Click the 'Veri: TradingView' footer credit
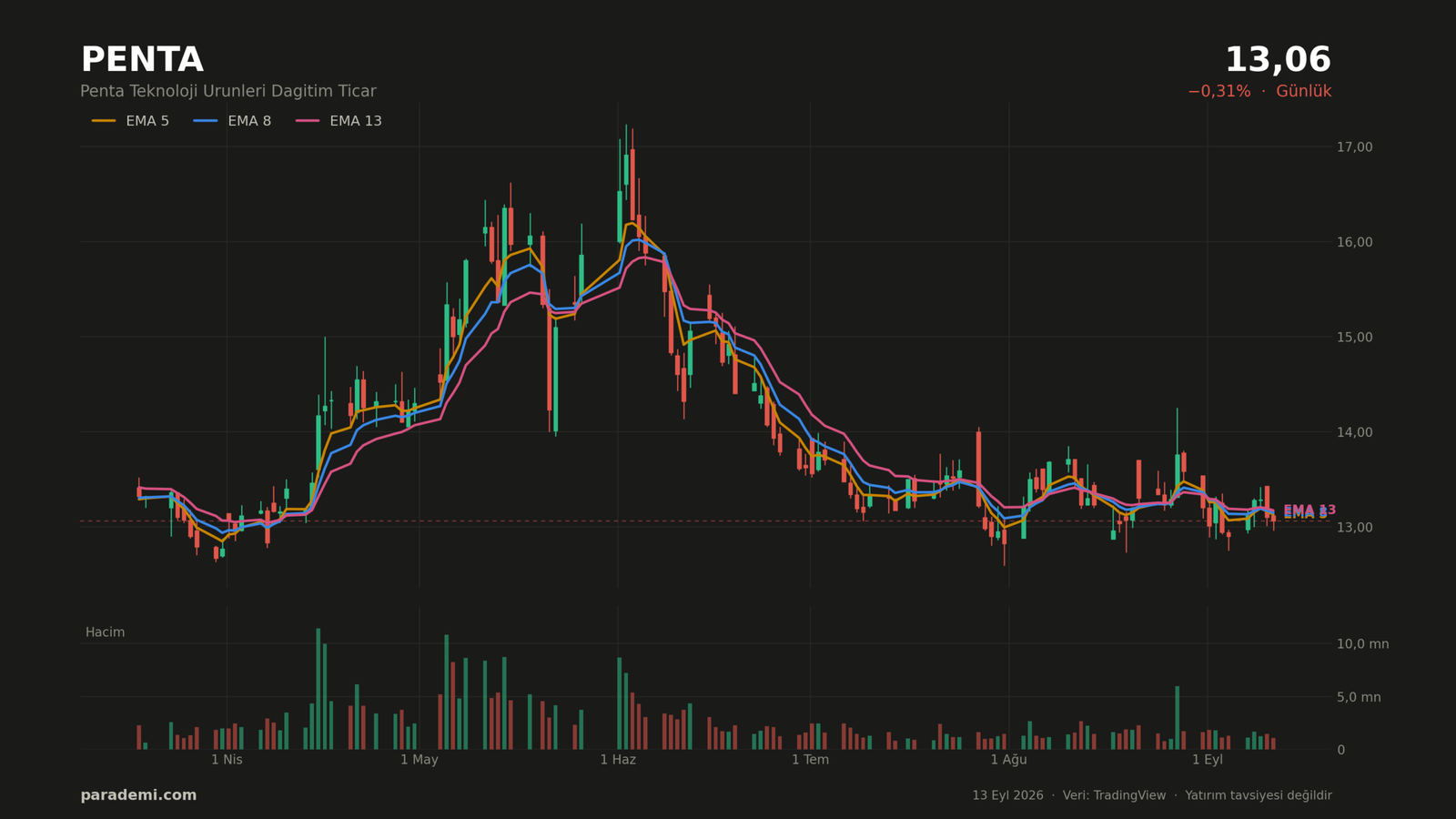The image size is (1456, 819). (1114, 795)
